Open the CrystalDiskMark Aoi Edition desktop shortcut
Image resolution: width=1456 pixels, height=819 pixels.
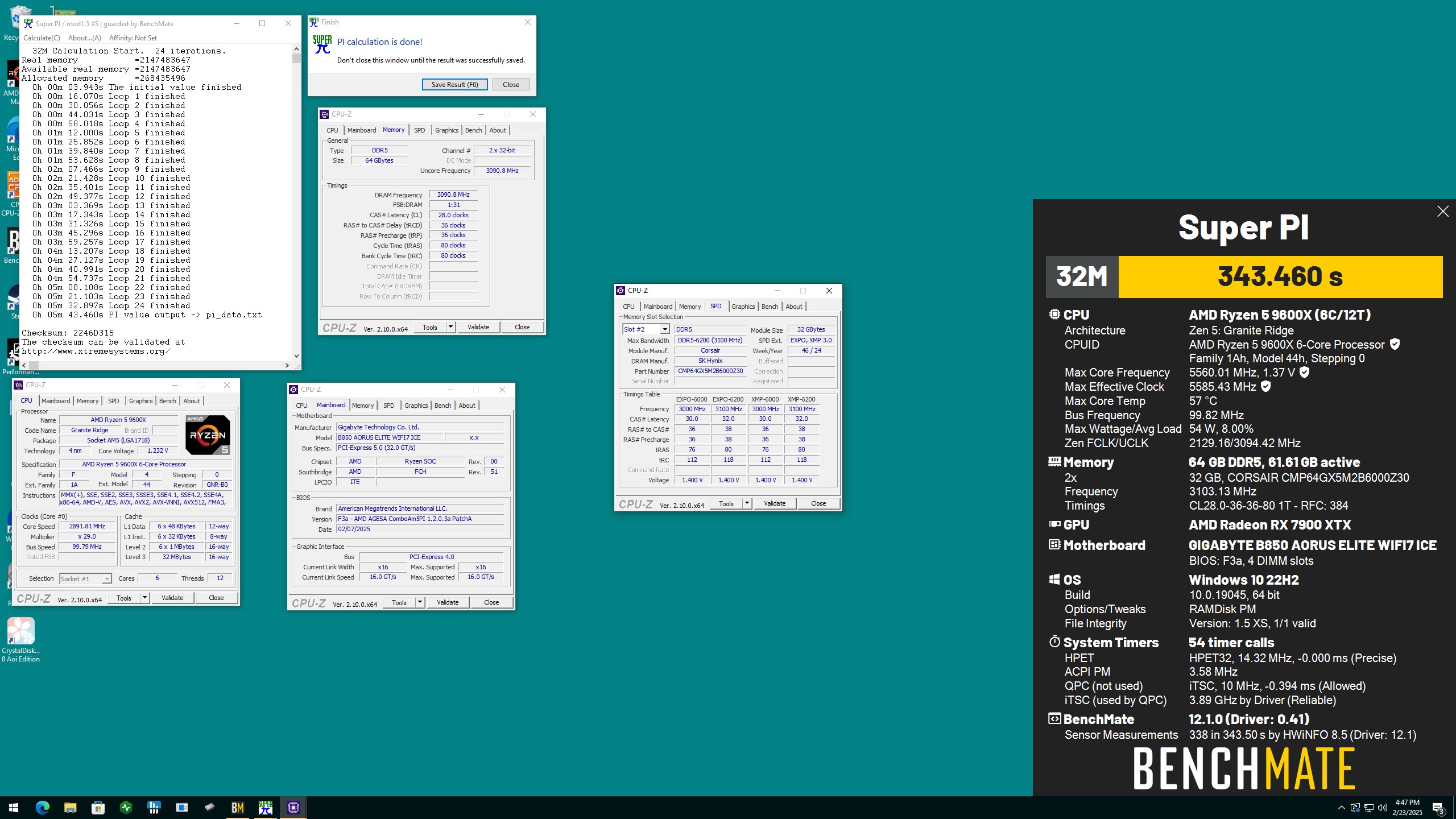[x=21, y=640]
